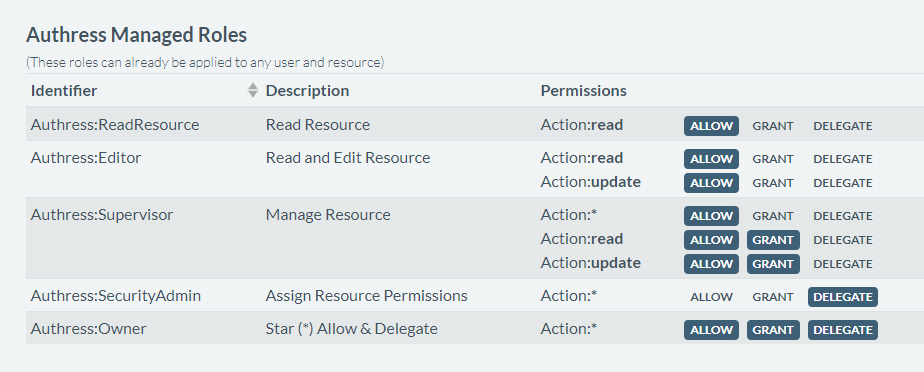Toggle DELEGATE for Authress:ReadResource read action

coord(843,126)
